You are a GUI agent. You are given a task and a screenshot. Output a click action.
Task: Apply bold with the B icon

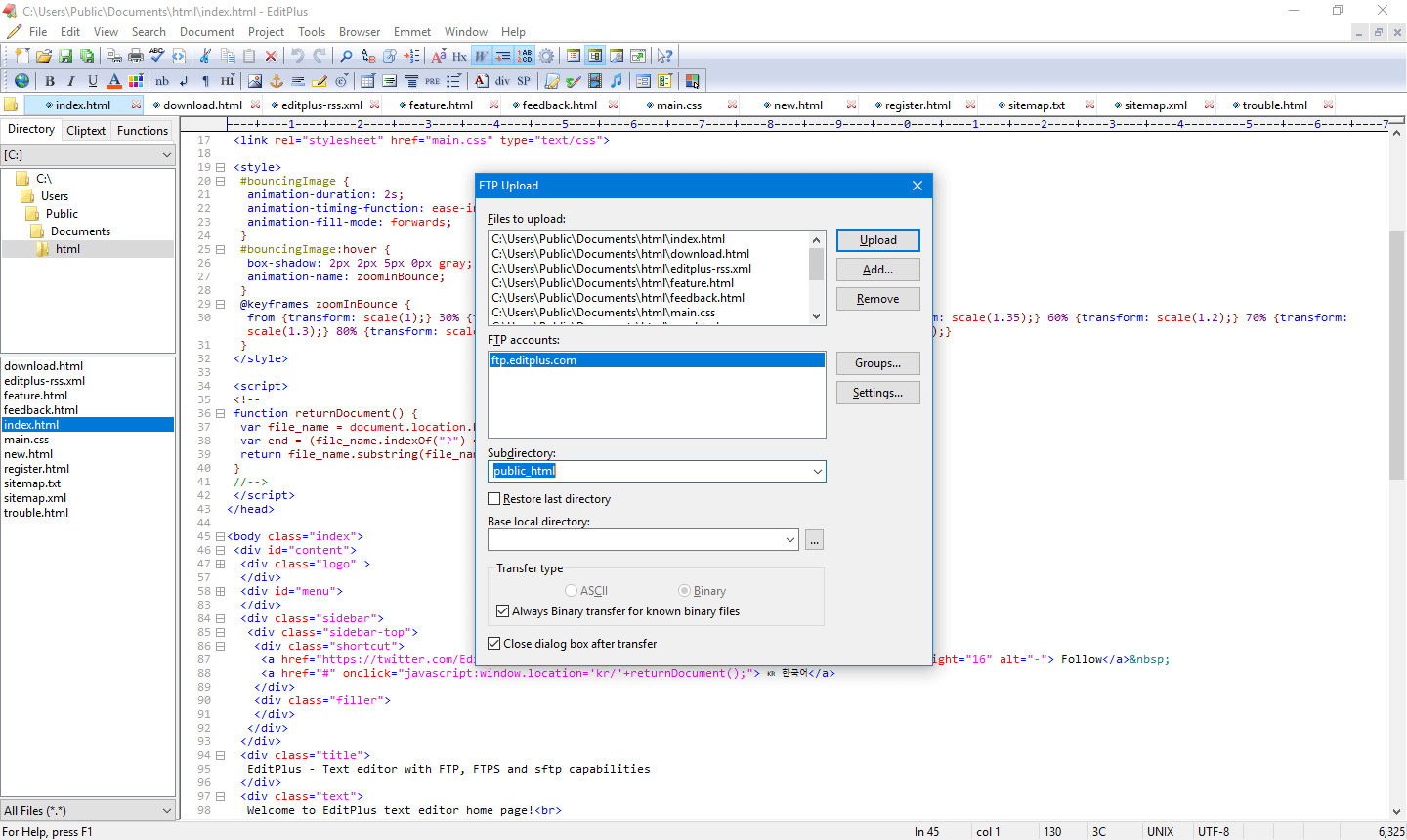50,81
